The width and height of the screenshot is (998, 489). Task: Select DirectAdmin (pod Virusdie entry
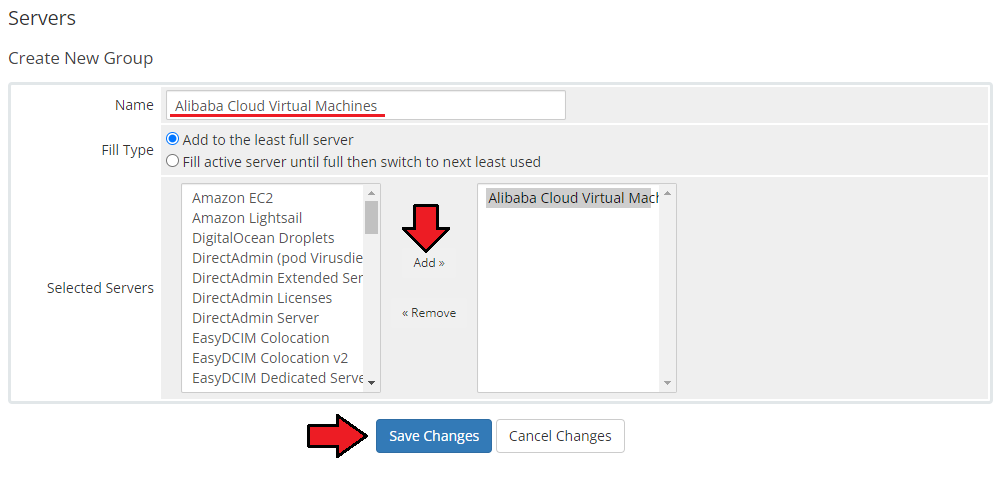click(x=277, y=258)
